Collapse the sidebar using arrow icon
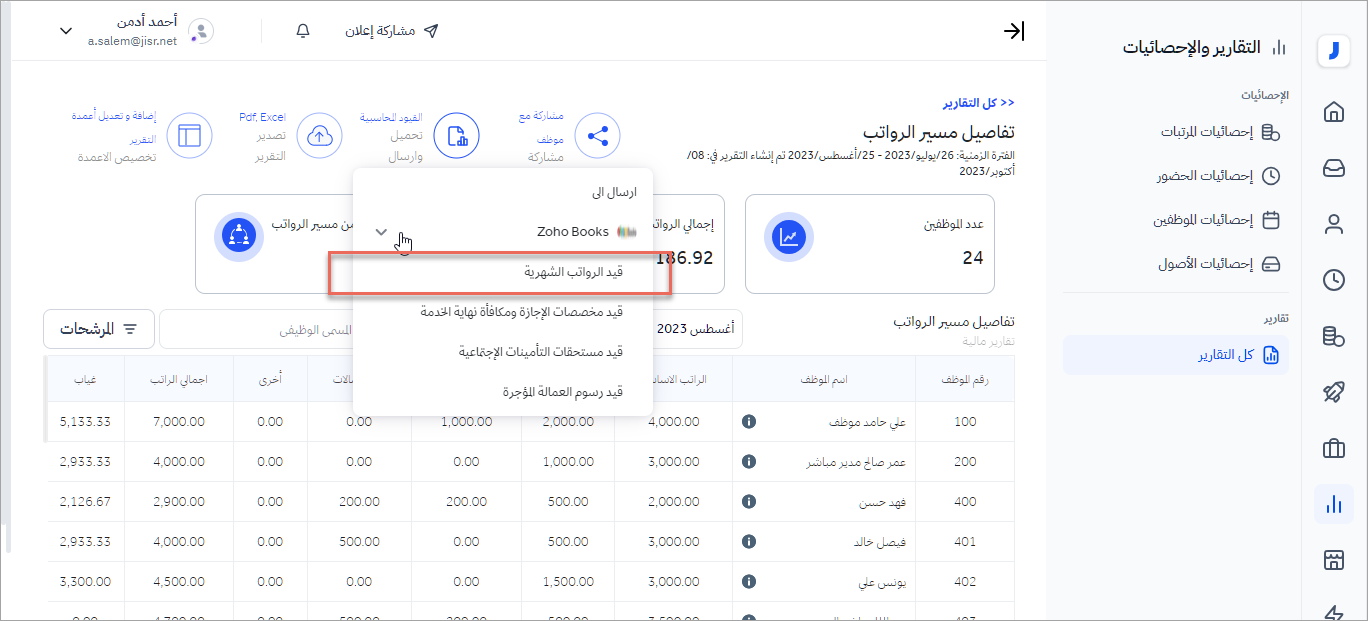 click(1013, 31)
